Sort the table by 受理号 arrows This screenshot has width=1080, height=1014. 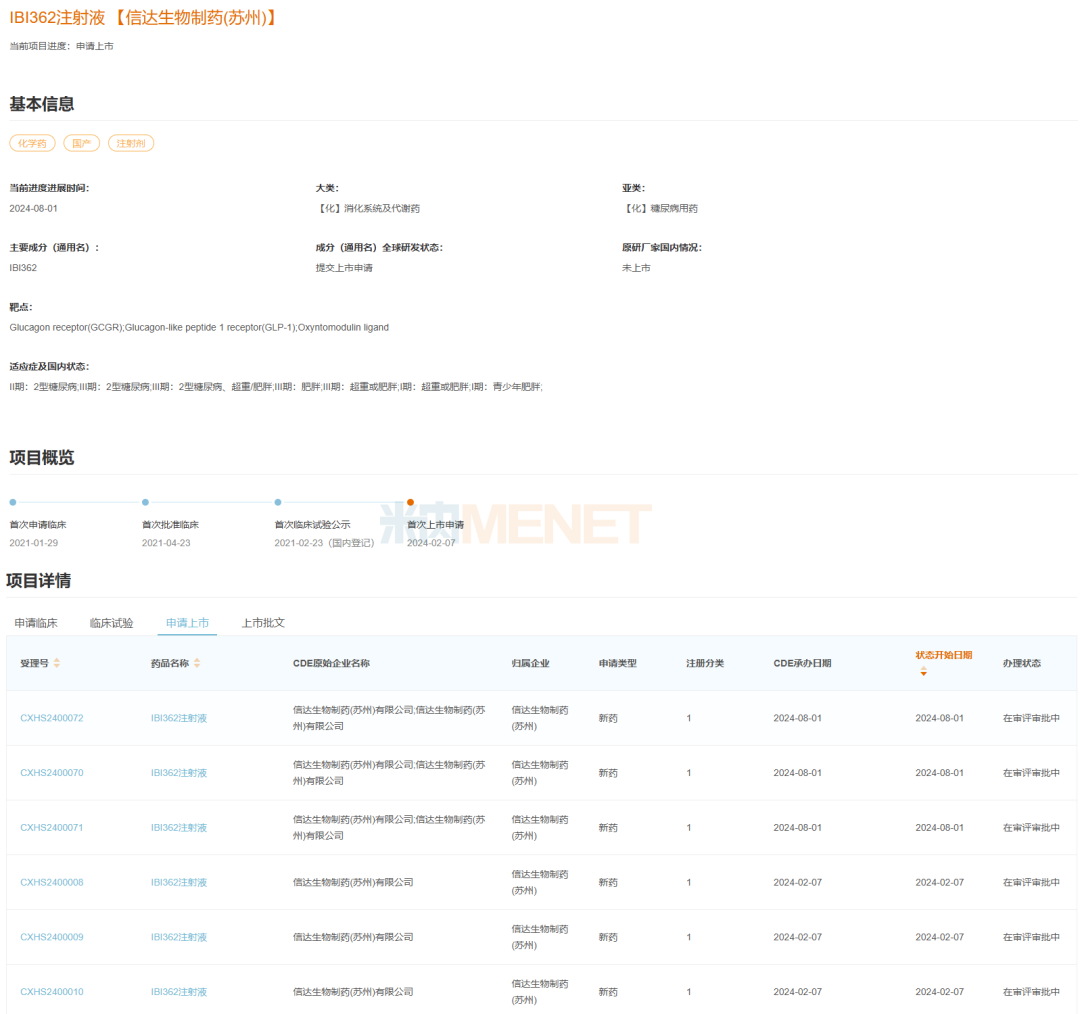pos(57,663)
